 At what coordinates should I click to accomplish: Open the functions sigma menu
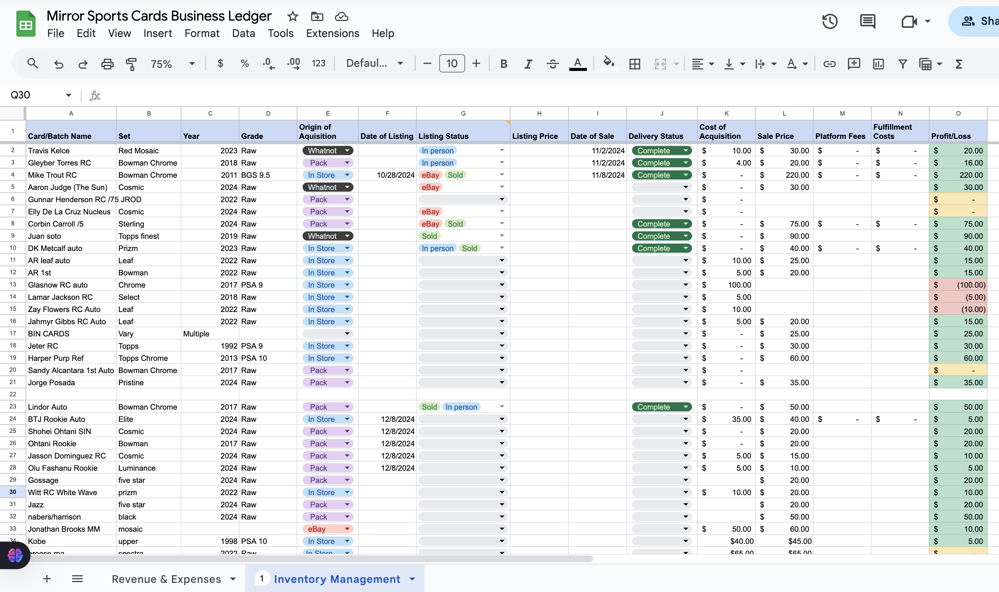[x=958, y=64]
